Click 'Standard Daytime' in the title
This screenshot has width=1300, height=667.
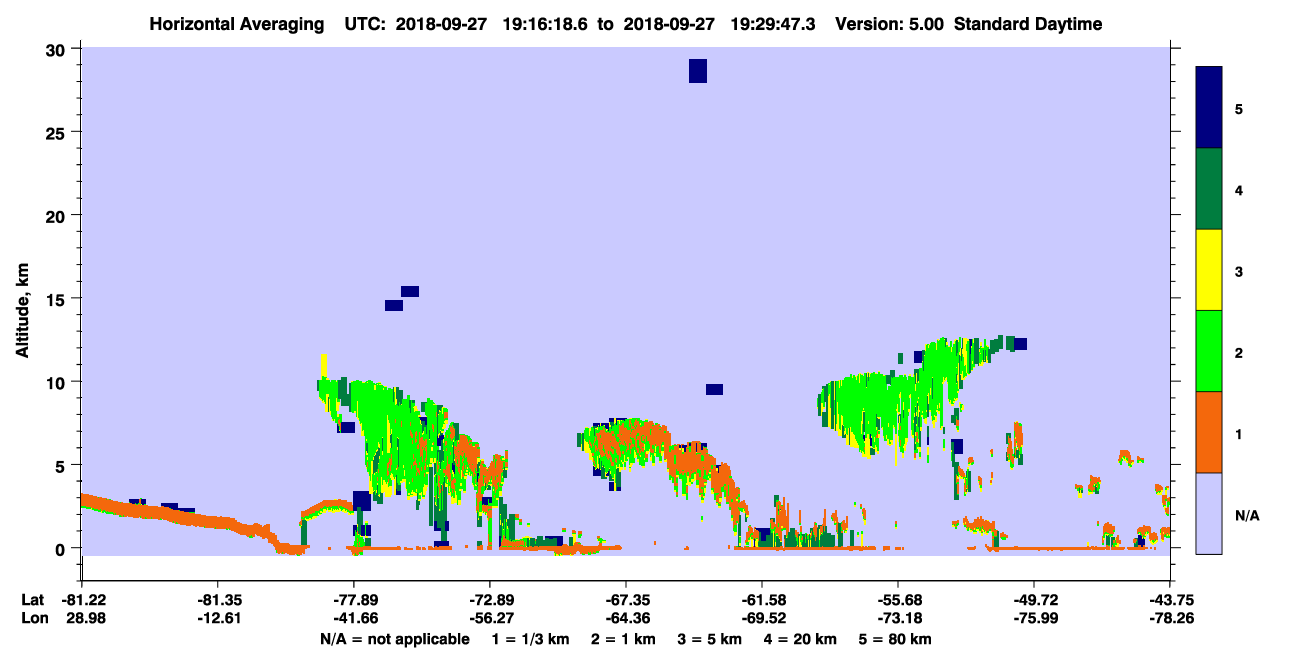click(1028, 24)
